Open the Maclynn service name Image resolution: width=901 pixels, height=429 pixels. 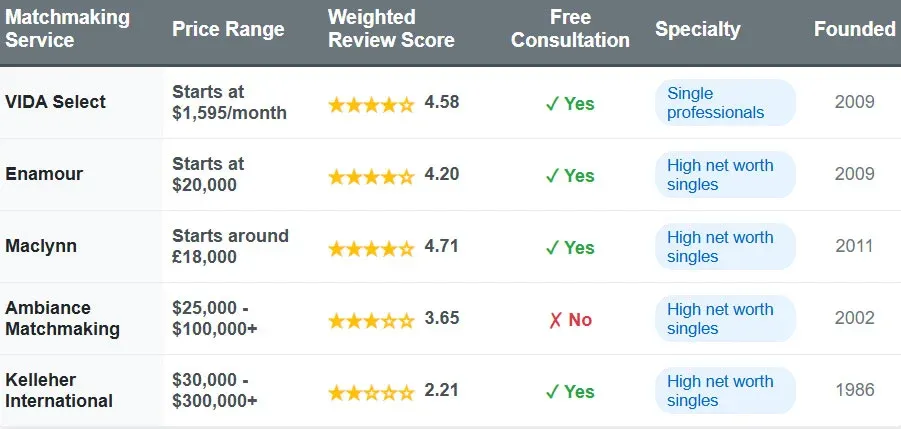[41, 246]
